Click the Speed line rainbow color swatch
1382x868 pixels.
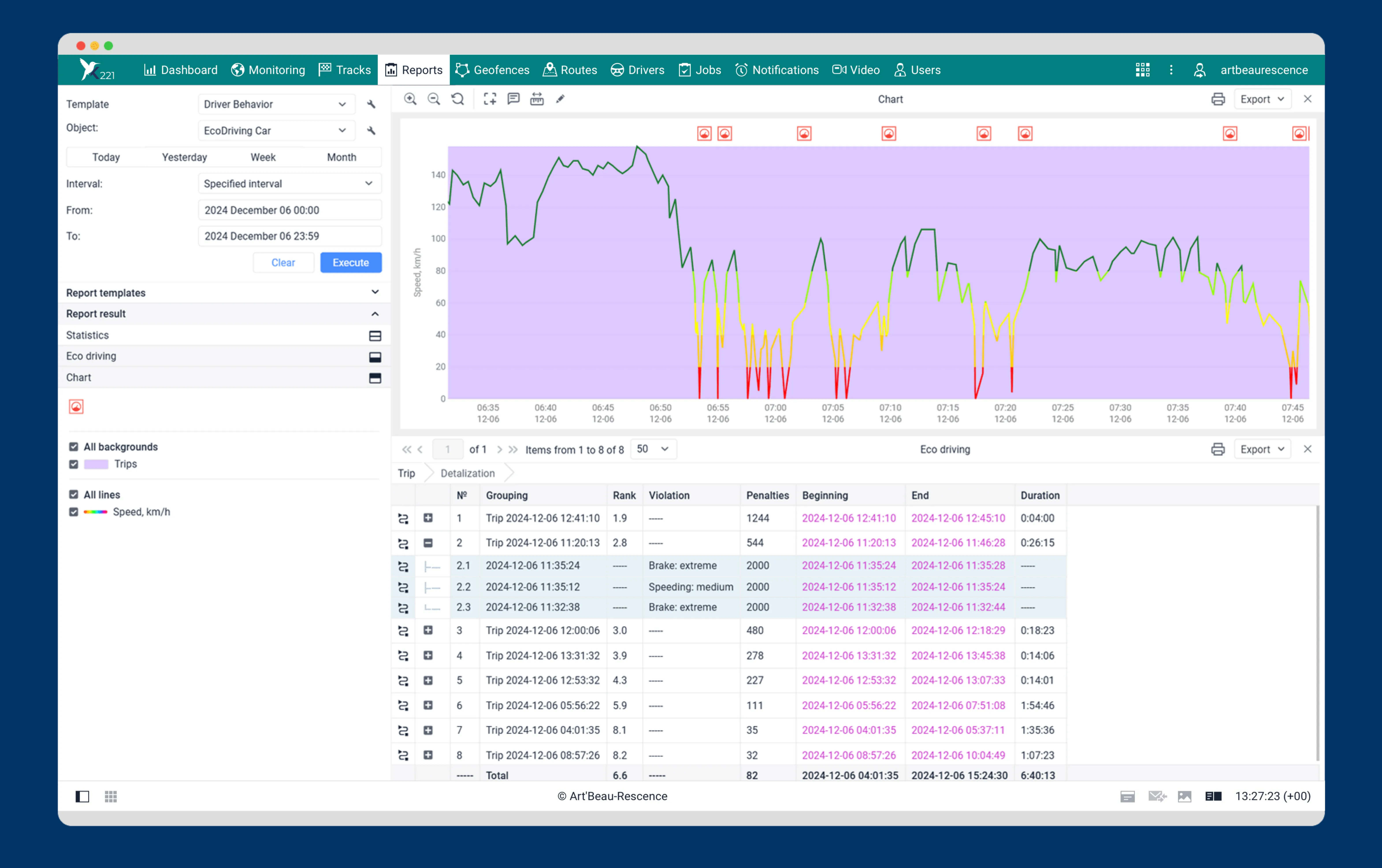point(95,512)
